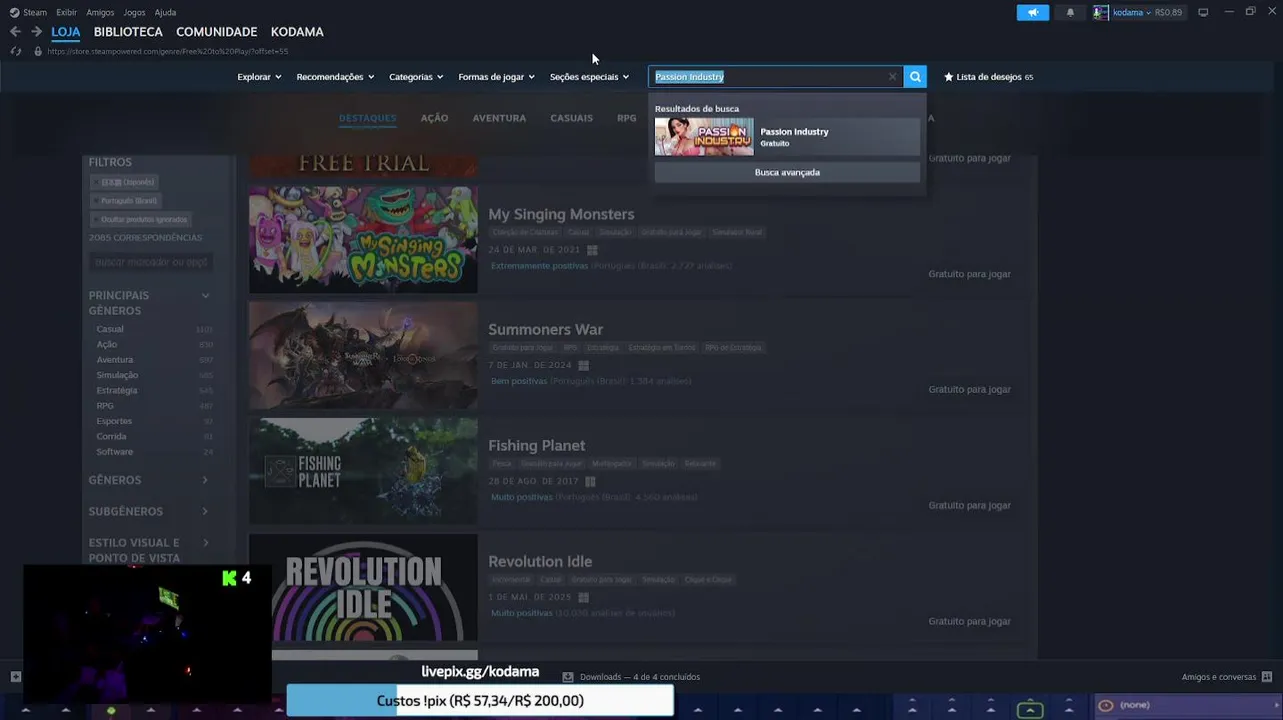The height and width of the screenshot is (720, 1283).
Task: Open the announcements megaphone button
Action: [1033, 12]
